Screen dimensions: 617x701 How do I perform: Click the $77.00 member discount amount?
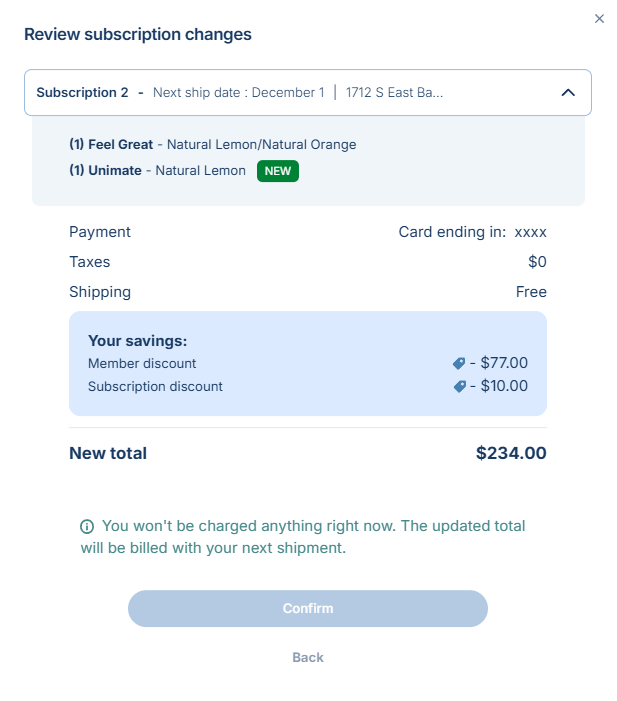coord(504,364)
